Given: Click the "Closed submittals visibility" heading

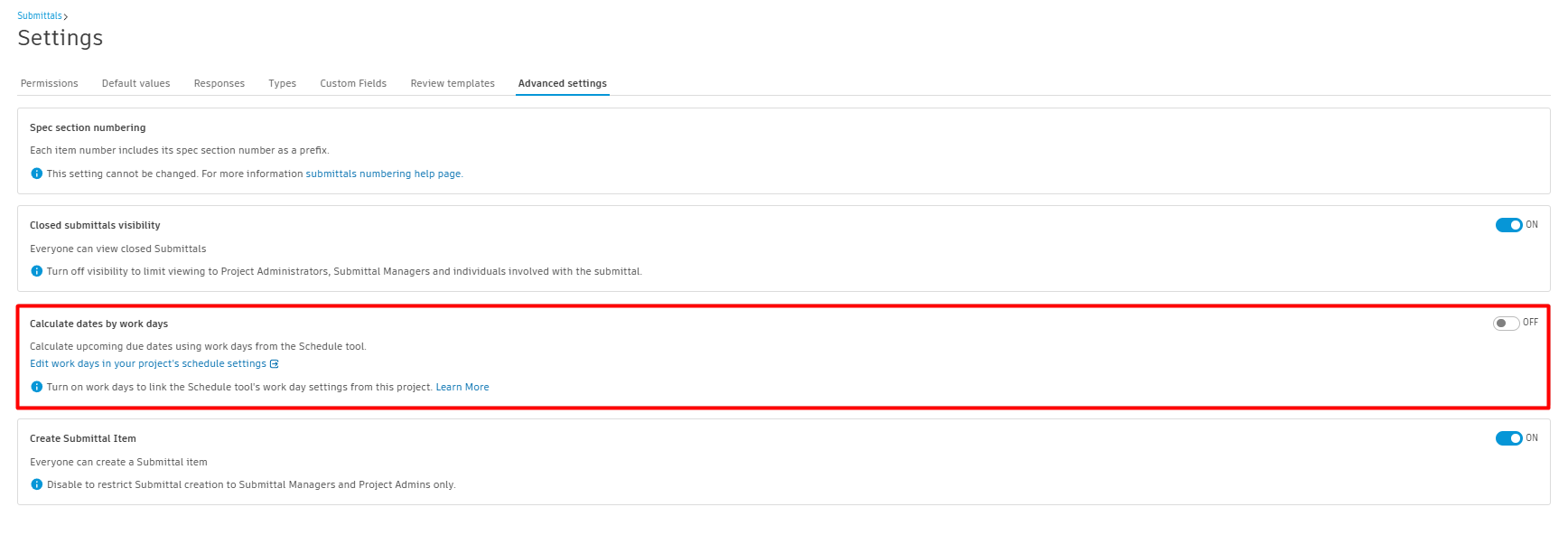Looking at the screenshot, I should tap(95, 225).
